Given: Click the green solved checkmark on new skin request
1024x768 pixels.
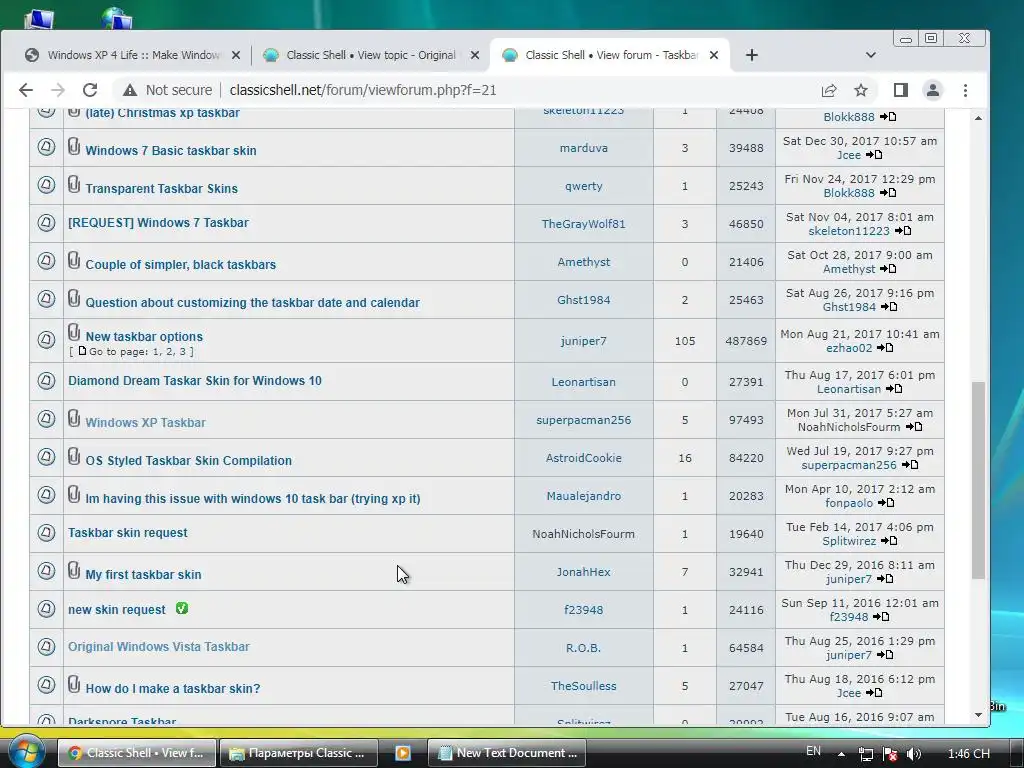Looking at the screenshot, I should [x=182, y=608].
